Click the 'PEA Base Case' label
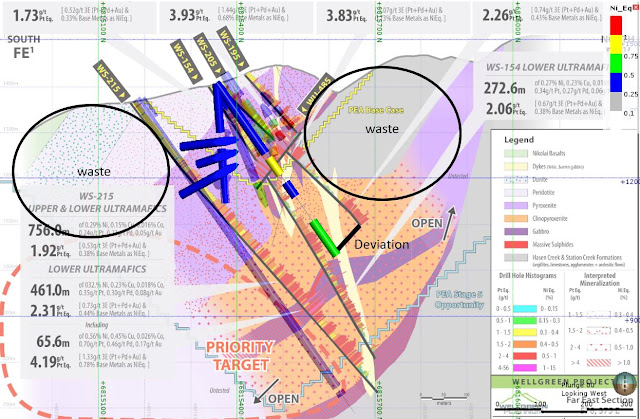Screen dimensions: 640x419 (x=376, y=110)
